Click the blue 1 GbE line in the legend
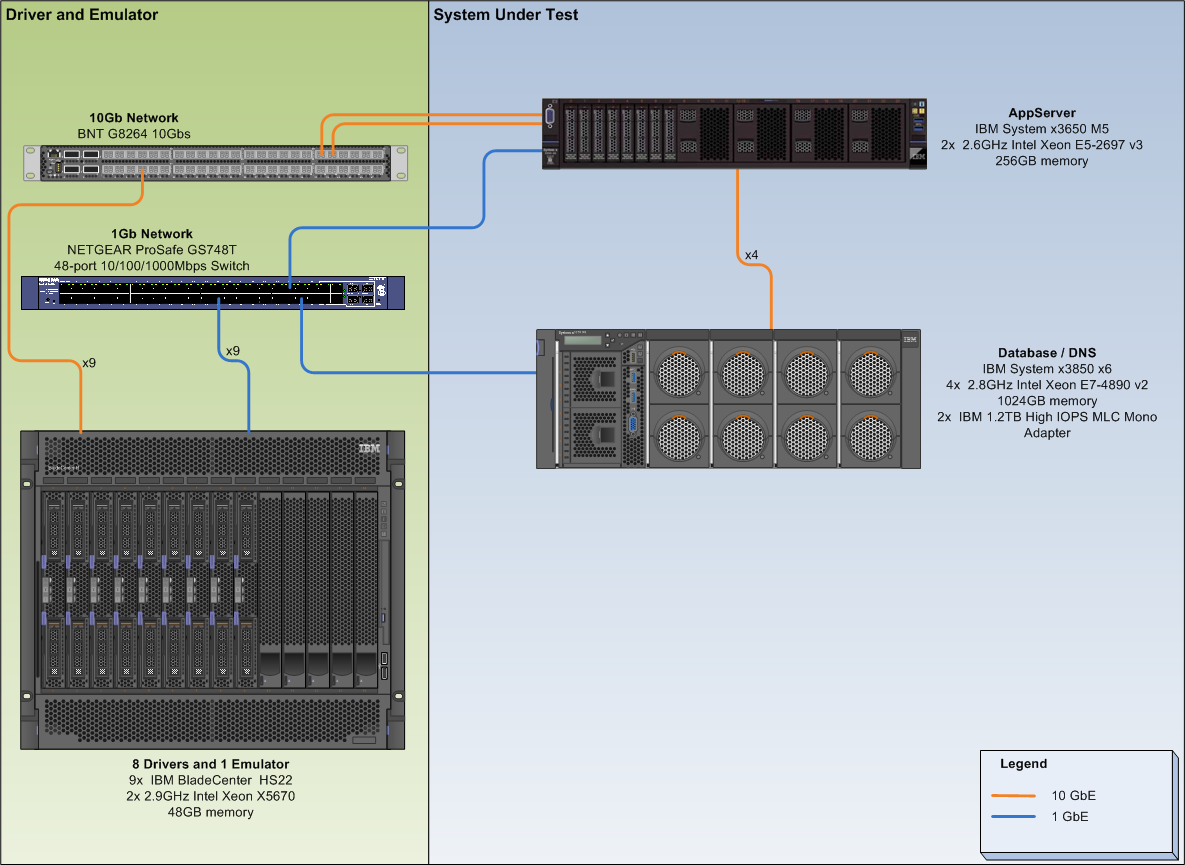Image resolution: width=1185 pixels, height=865 pixels. (x=1012, y=817)
